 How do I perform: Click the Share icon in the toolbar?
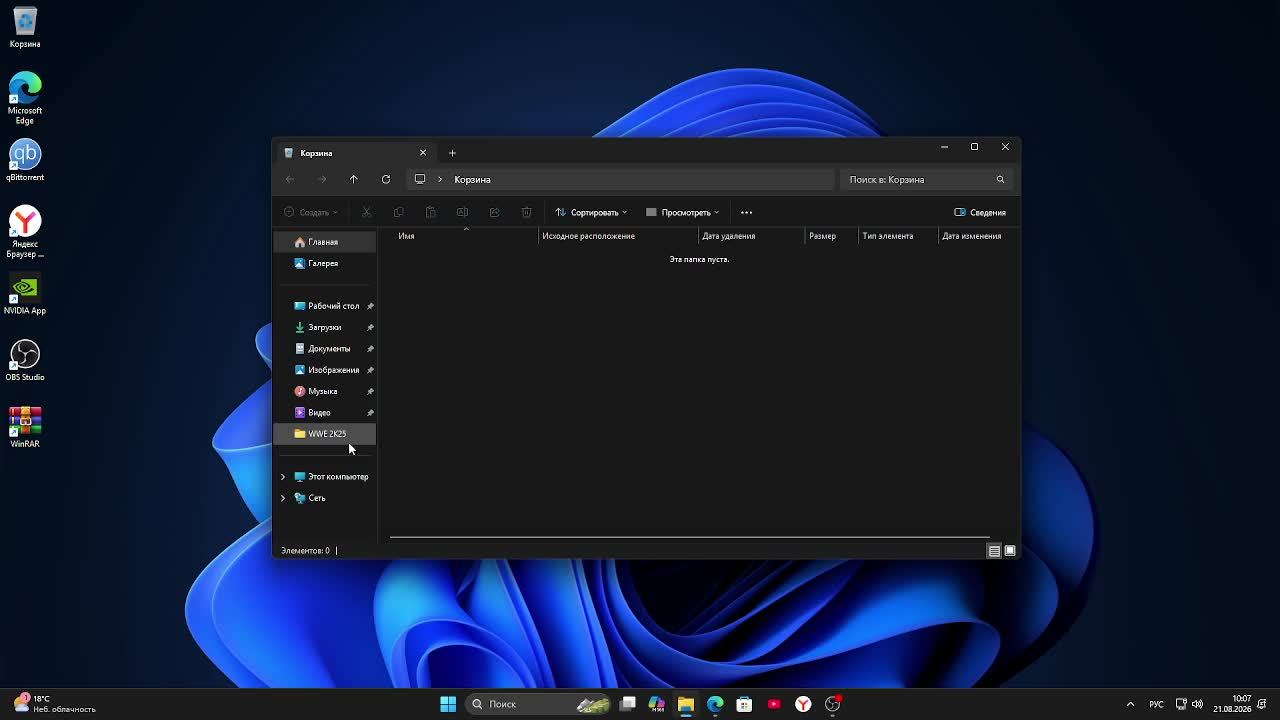[x=494, y=212]
